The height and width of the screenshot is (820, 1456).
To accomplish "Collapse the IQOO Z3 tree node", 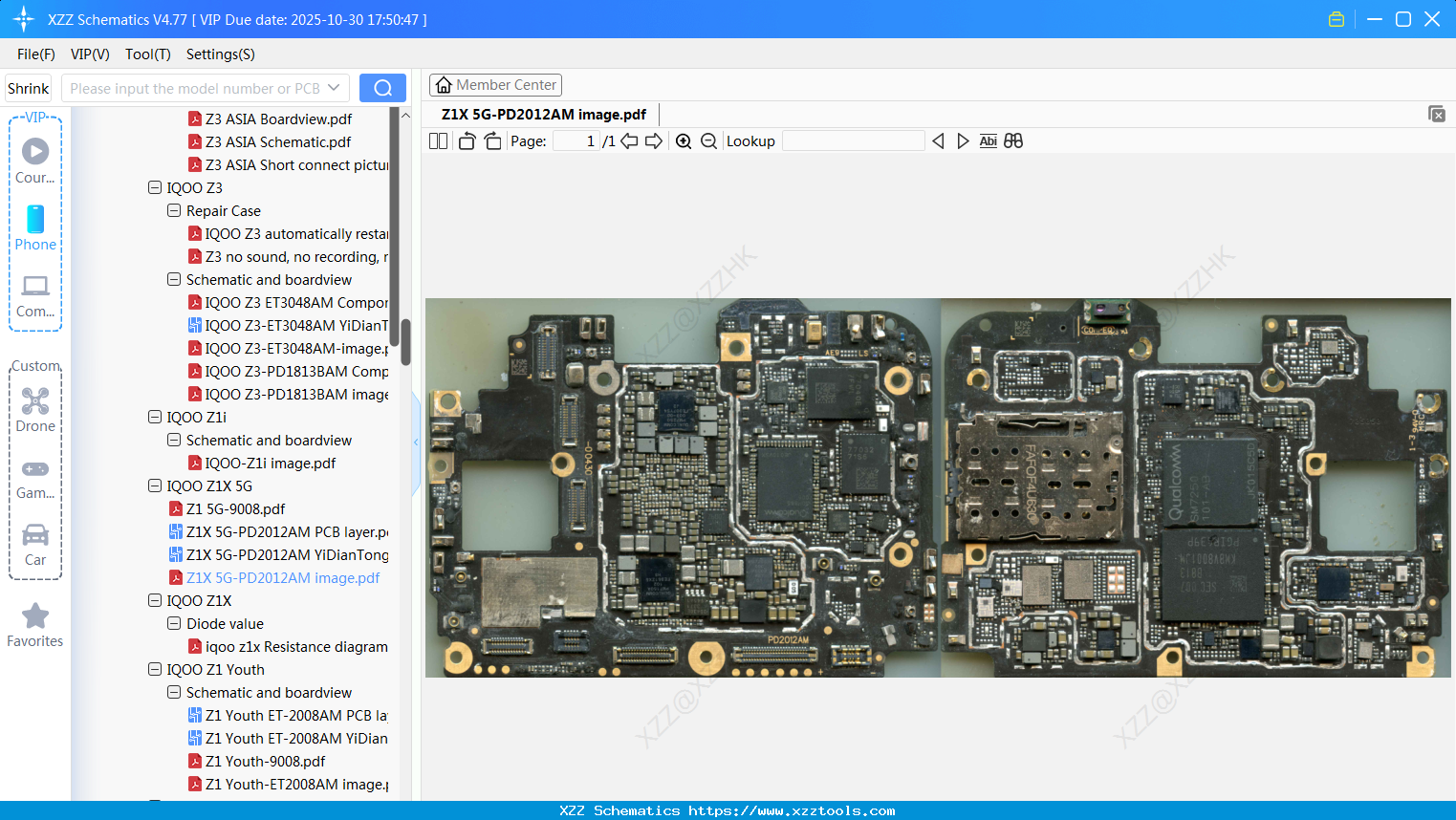I will coord(155,188).
